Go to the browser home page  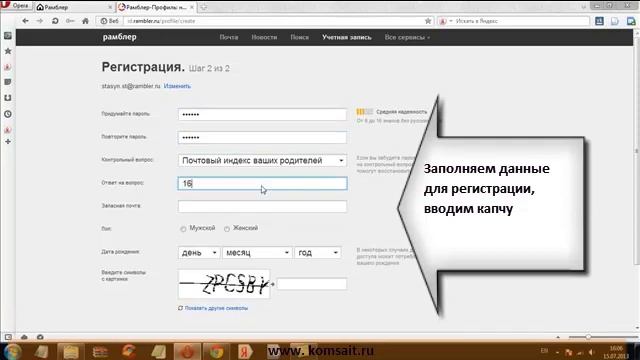click(x=85, y=21)
